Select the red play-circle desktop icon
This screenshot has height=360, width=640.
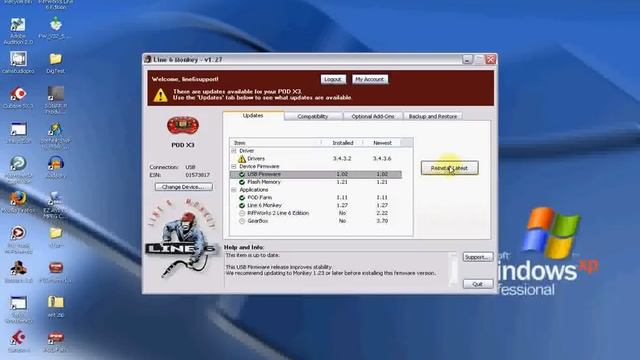coord(18,233)
